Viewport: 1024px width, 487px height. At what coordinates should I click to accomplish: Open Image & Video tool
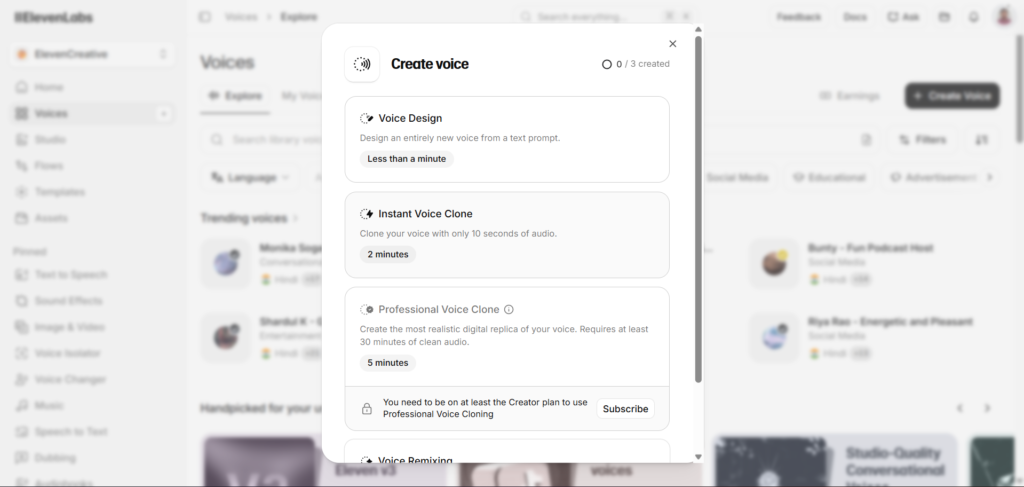92,327
